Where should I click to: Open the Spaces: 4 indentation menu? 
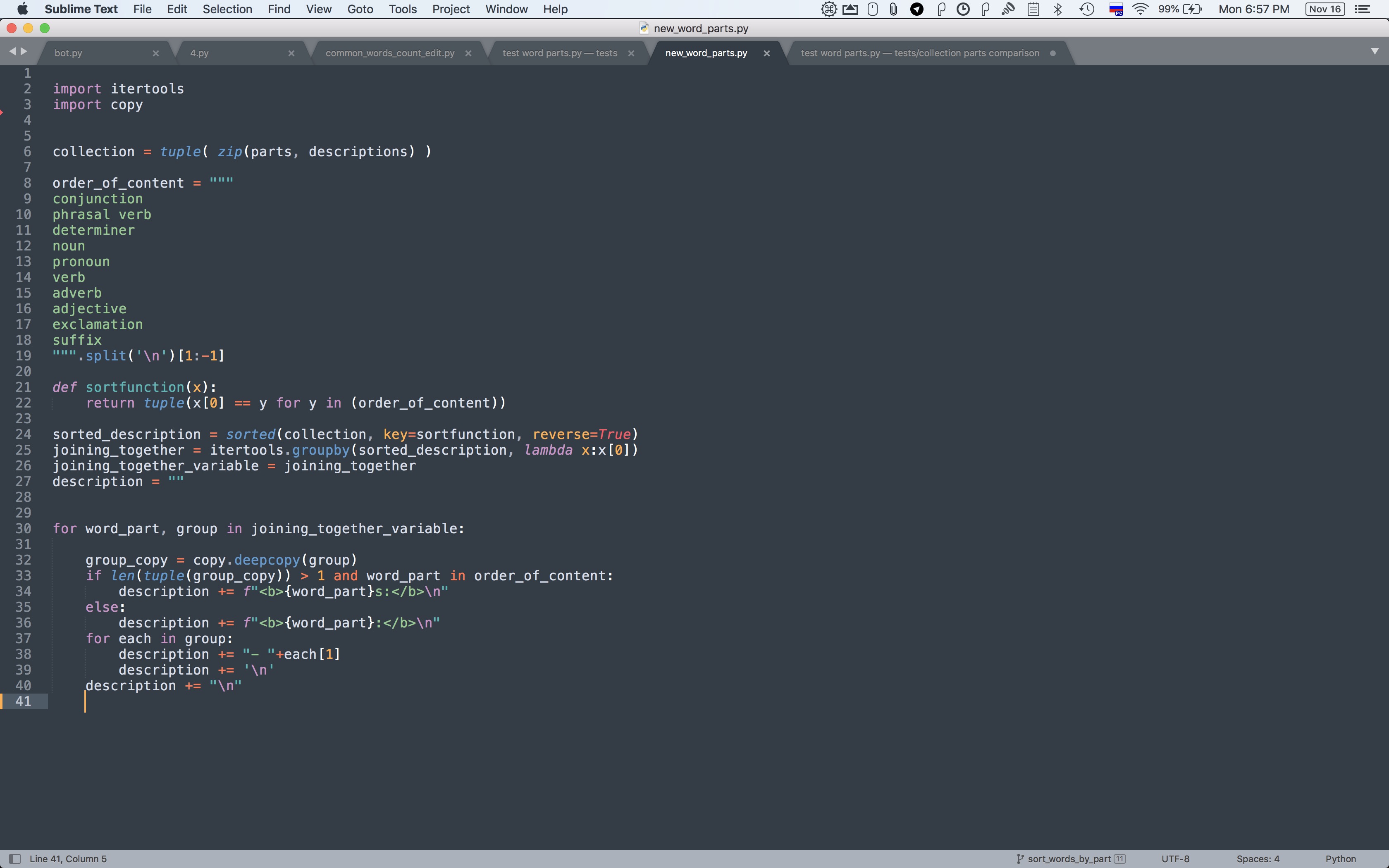[1258, 859]
